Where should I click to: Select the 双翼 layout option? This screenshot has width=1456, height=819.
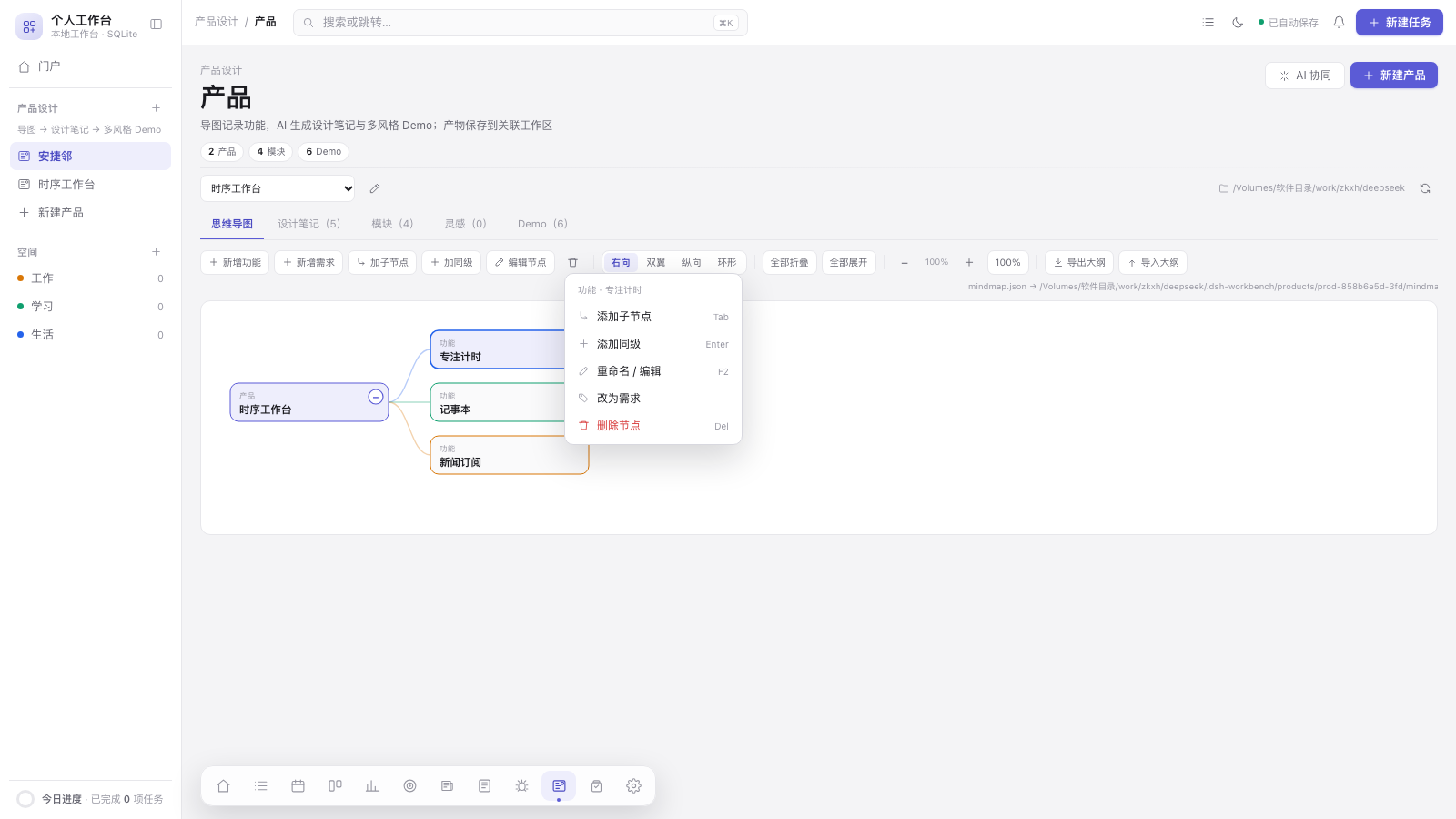coord(656,263)
